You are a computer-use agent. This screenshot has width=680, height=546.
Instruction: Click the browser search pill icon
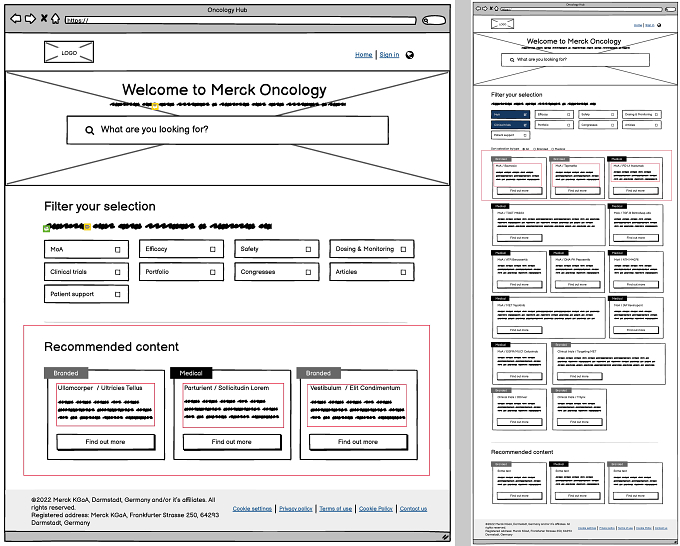(x=434, y=20)
